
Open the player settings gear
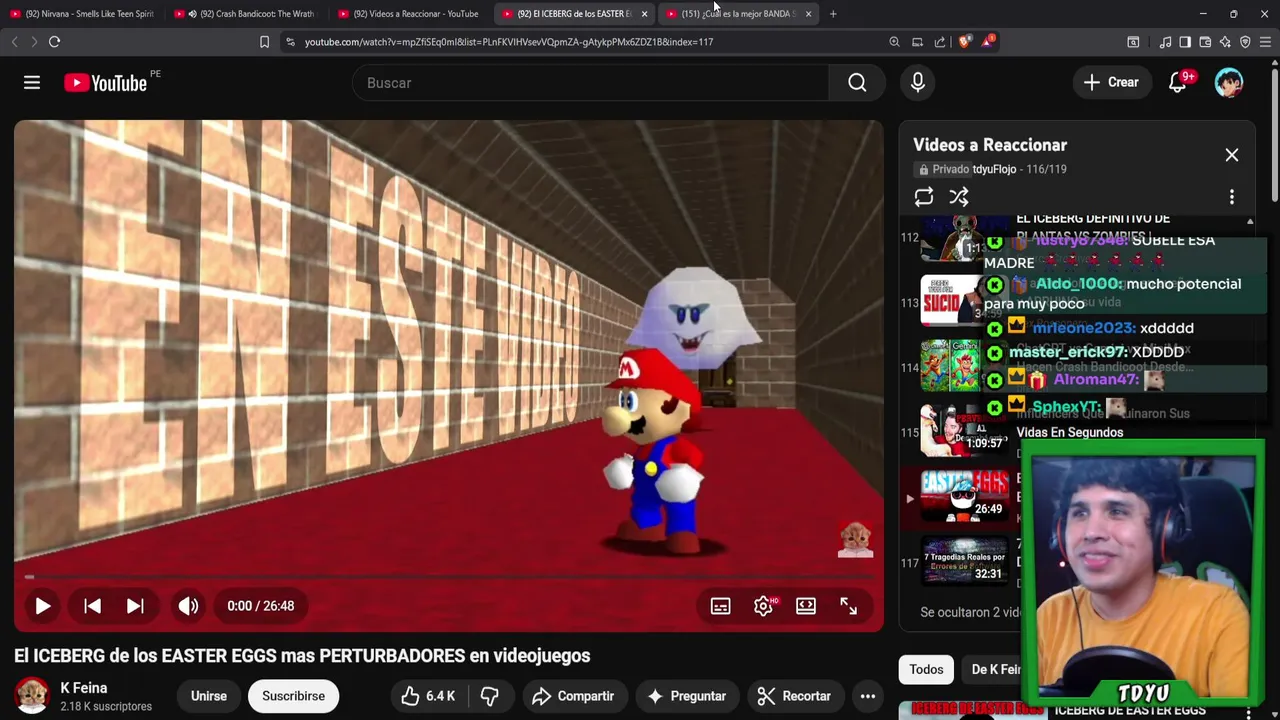tap(763, 606)
